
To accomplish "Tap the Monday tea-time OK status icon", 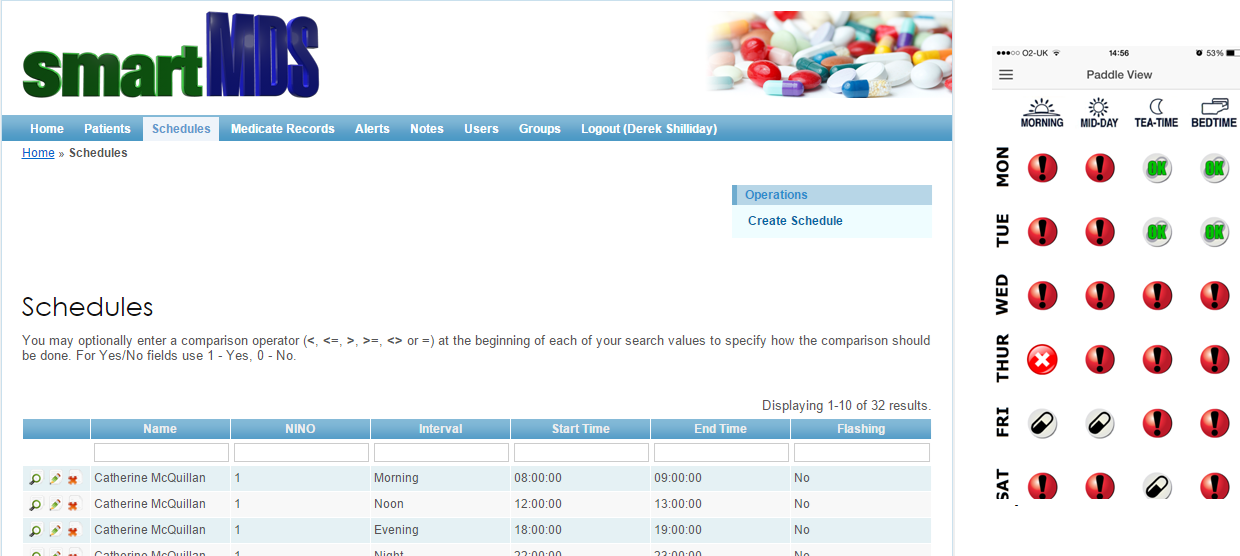I will pos(1157,168).
